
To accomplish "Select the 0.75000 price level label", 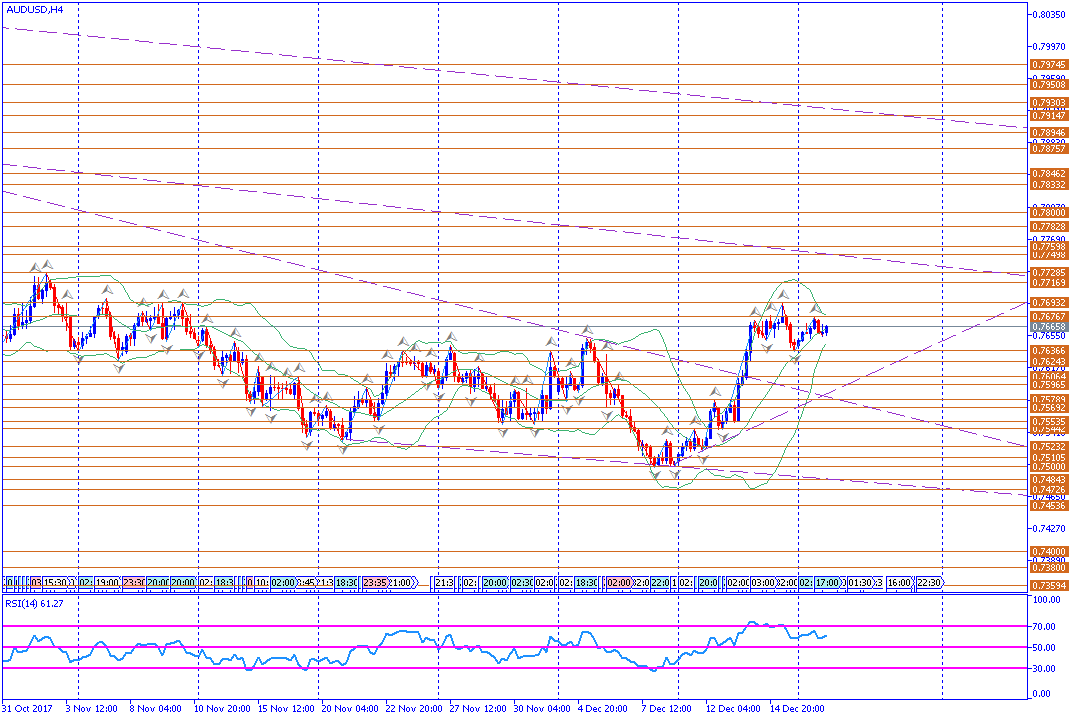I will tap(1050, 466).
